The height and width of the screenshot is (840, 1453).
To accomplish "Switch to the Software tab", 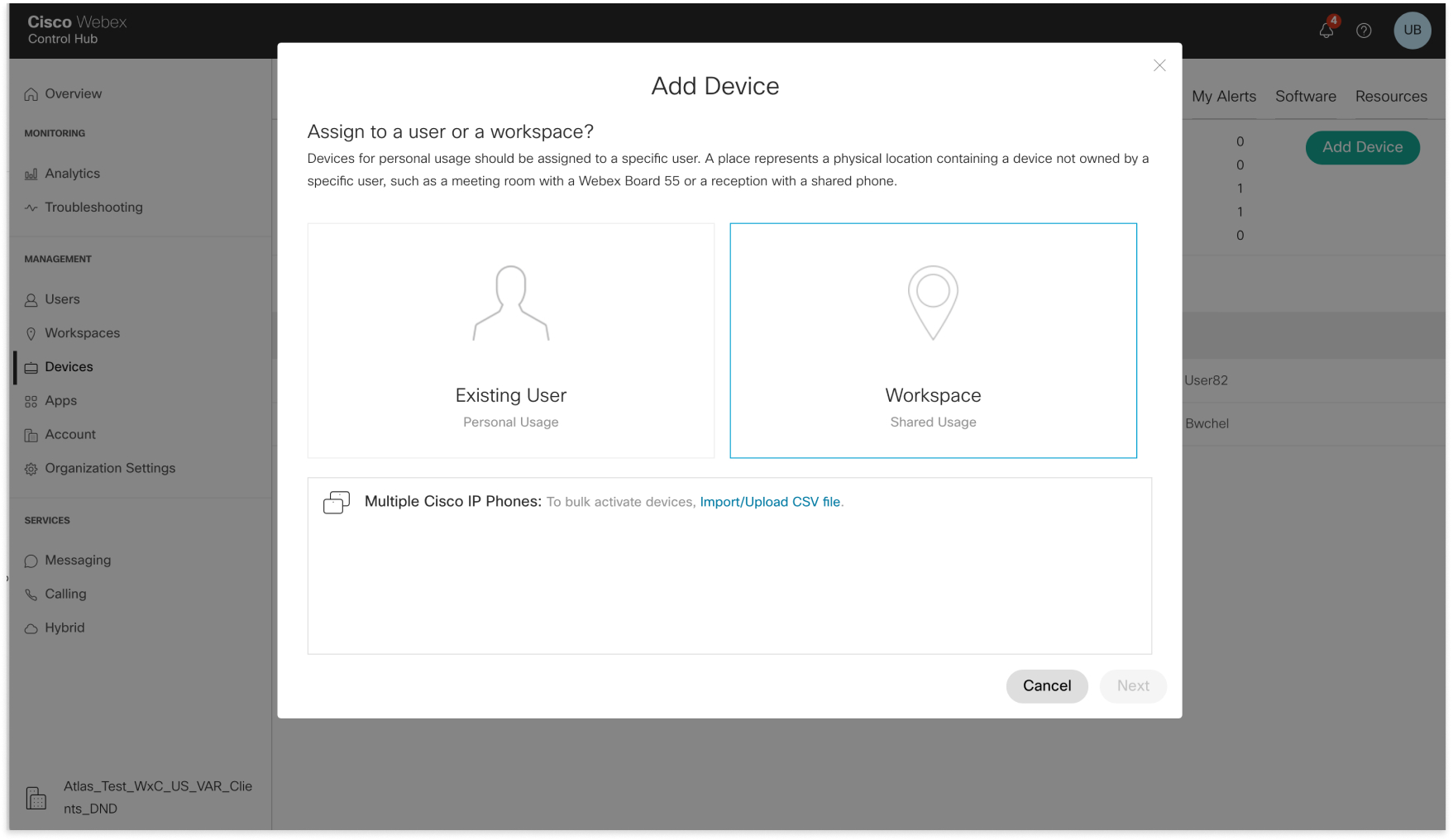I will [x=1305, y=96].
